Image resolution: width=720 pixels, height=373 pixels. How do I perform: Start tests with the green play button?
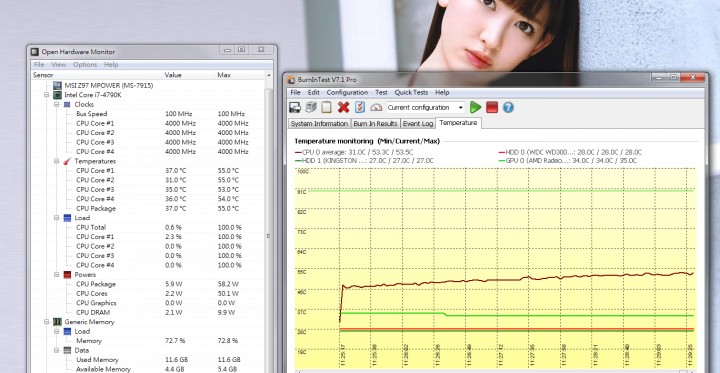[475, 107]
